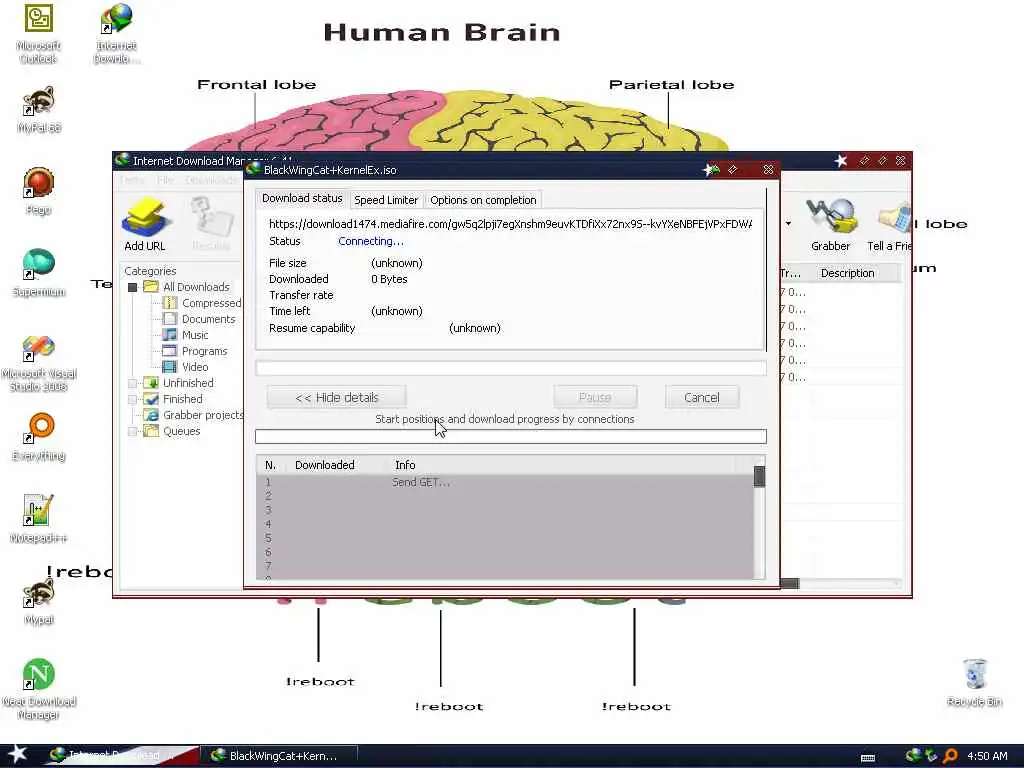Cancel the current download
Screen dimensions: 1024x768
(702, 397)
